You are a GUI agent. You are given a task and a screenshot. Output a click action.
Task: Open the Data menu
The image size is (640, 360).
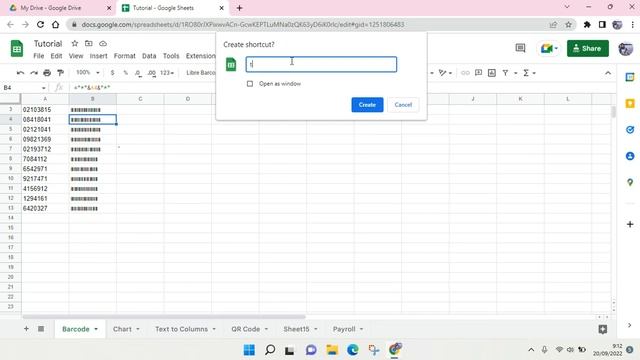149,56
